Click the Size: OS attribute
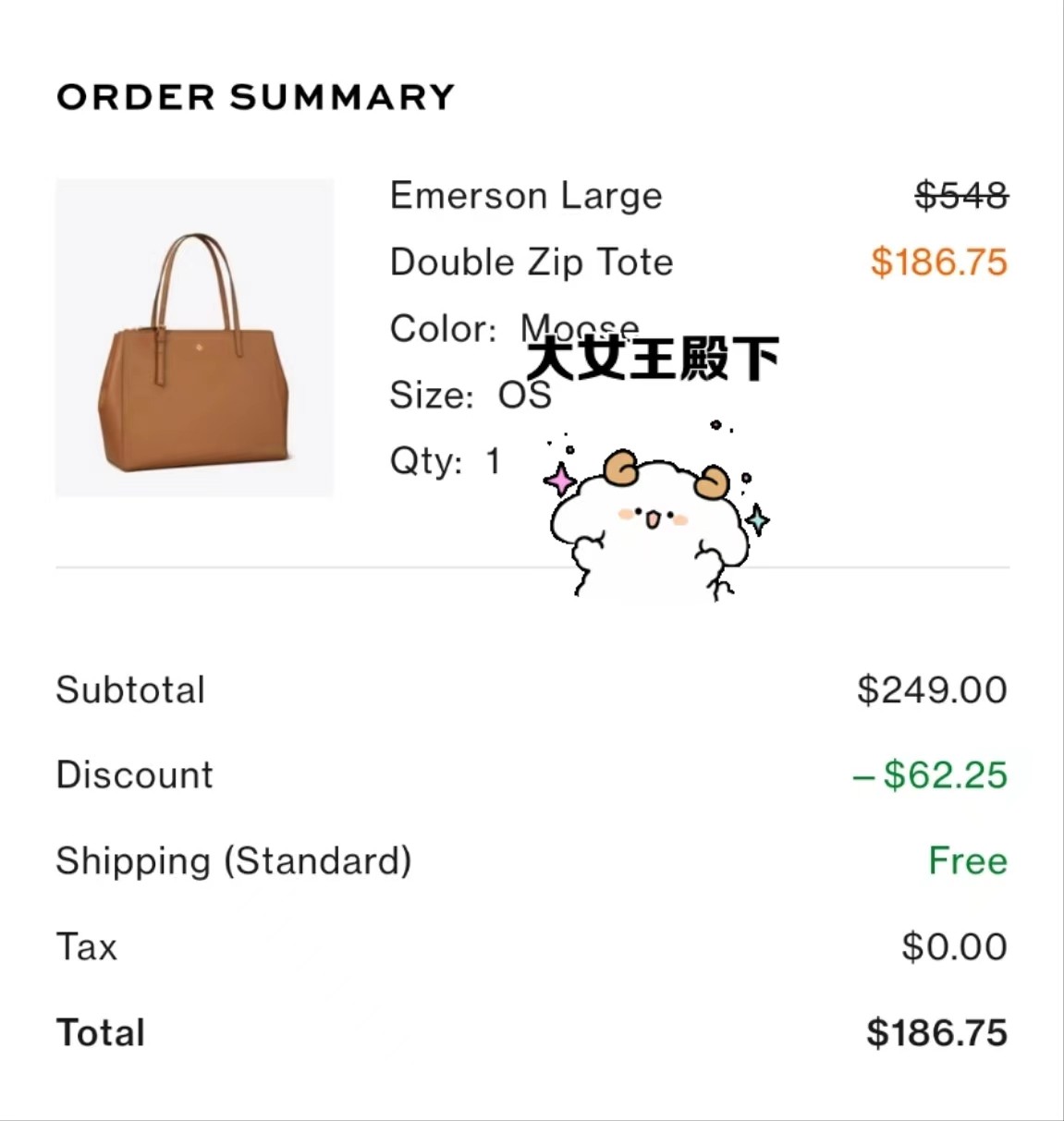 point(471,395)
